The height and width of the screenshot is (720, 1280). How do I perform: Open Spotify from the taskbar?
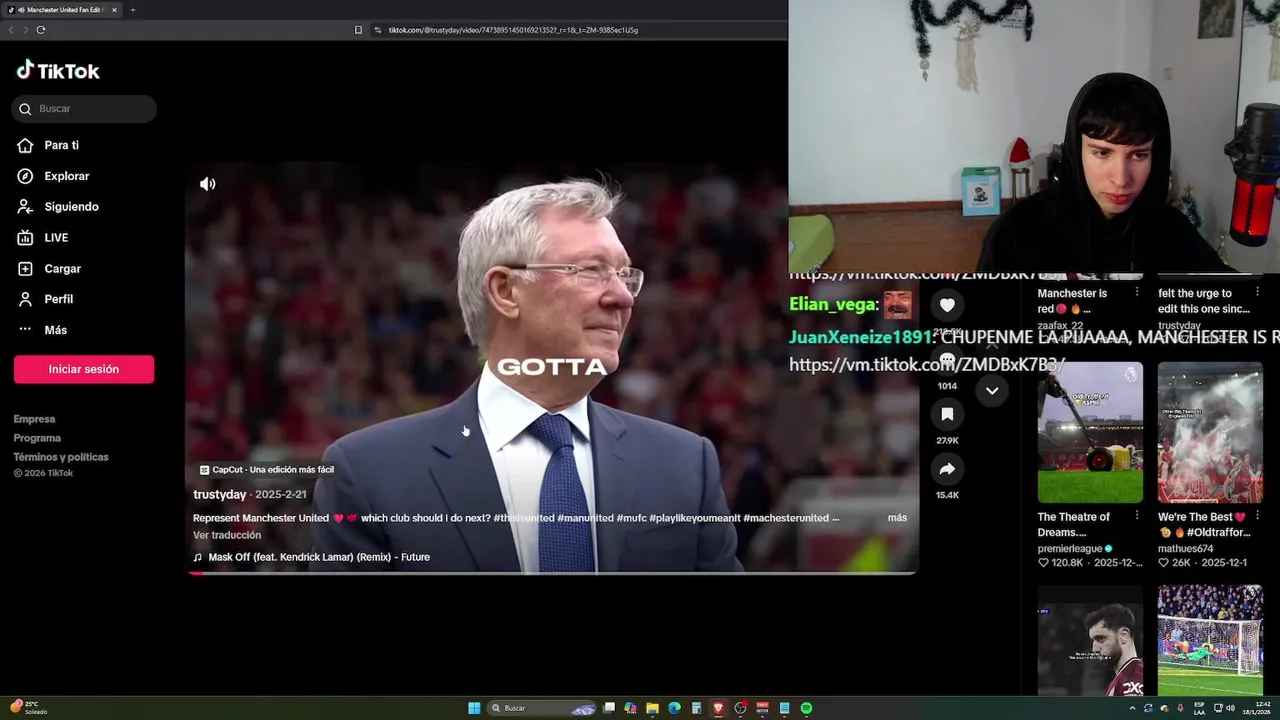pos(806,708)
